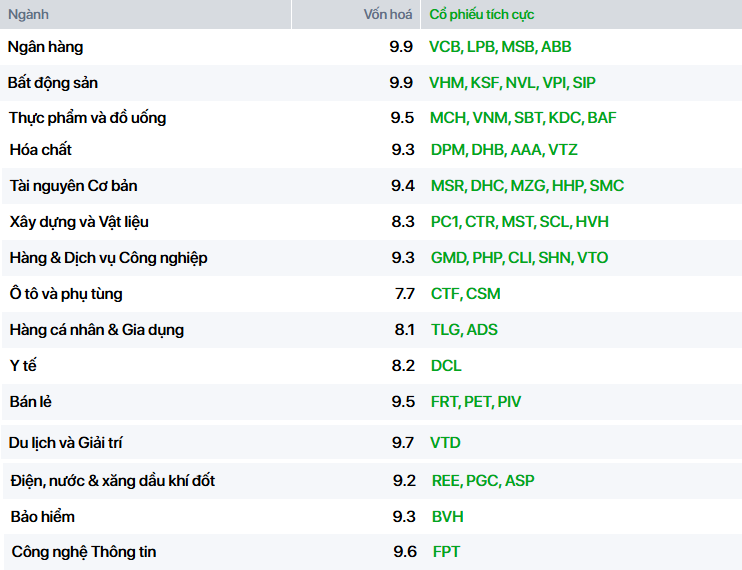742x570 pixels.
Task: Click Điện, nước value 9.2
Action: (404, 481)
